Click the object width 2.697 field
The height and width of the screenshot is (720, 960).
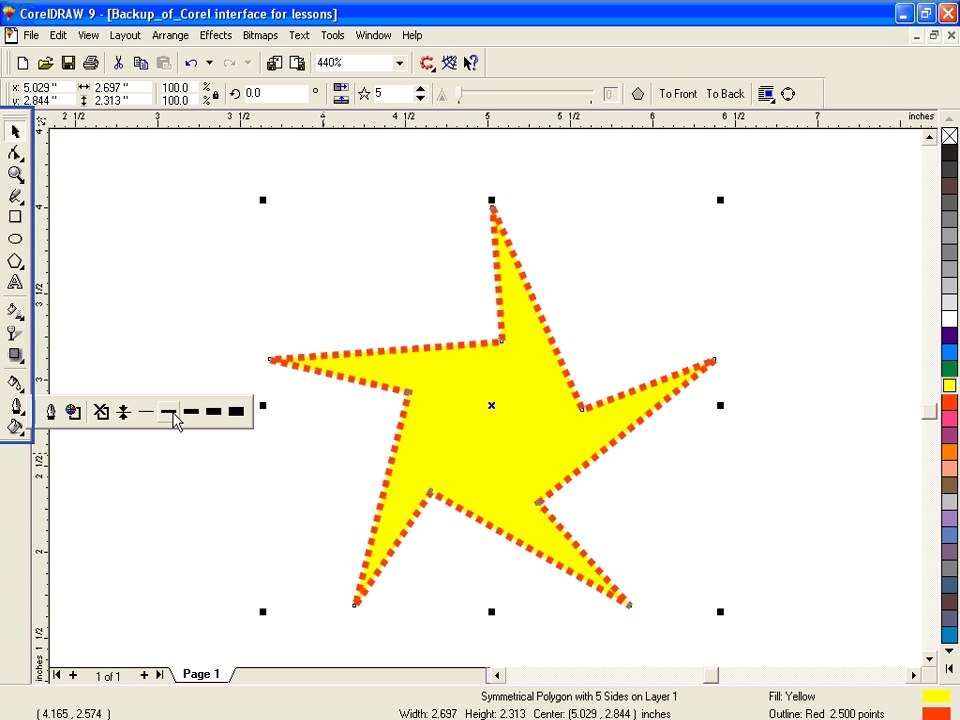pyautogui.click(x=121, y=88)
